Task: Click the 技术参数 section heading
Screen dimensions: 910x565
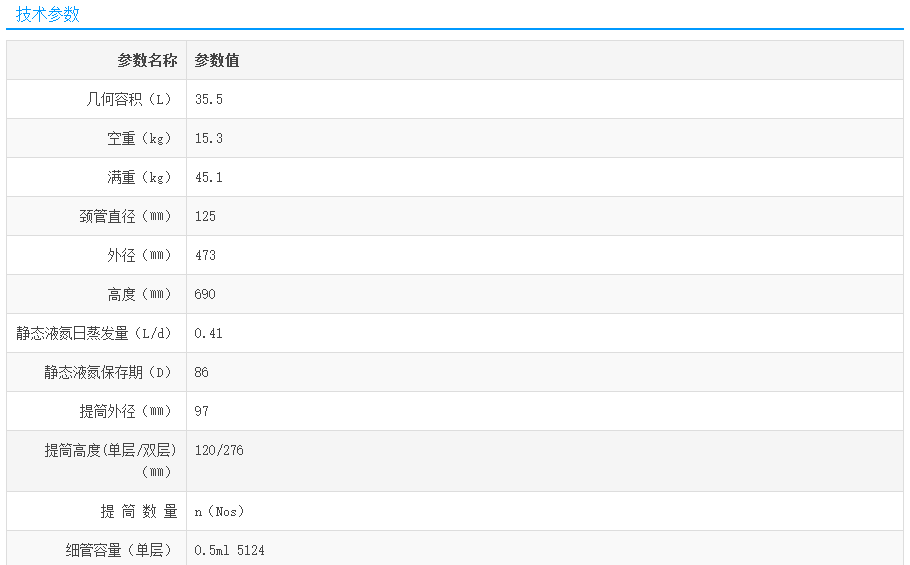Action: [x=47, y=14]
